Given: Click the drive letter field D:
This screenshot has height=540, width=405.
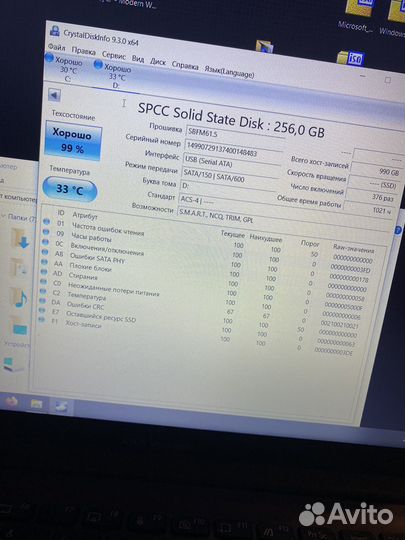Looking at the screenshot, I should tap(227, 190).
